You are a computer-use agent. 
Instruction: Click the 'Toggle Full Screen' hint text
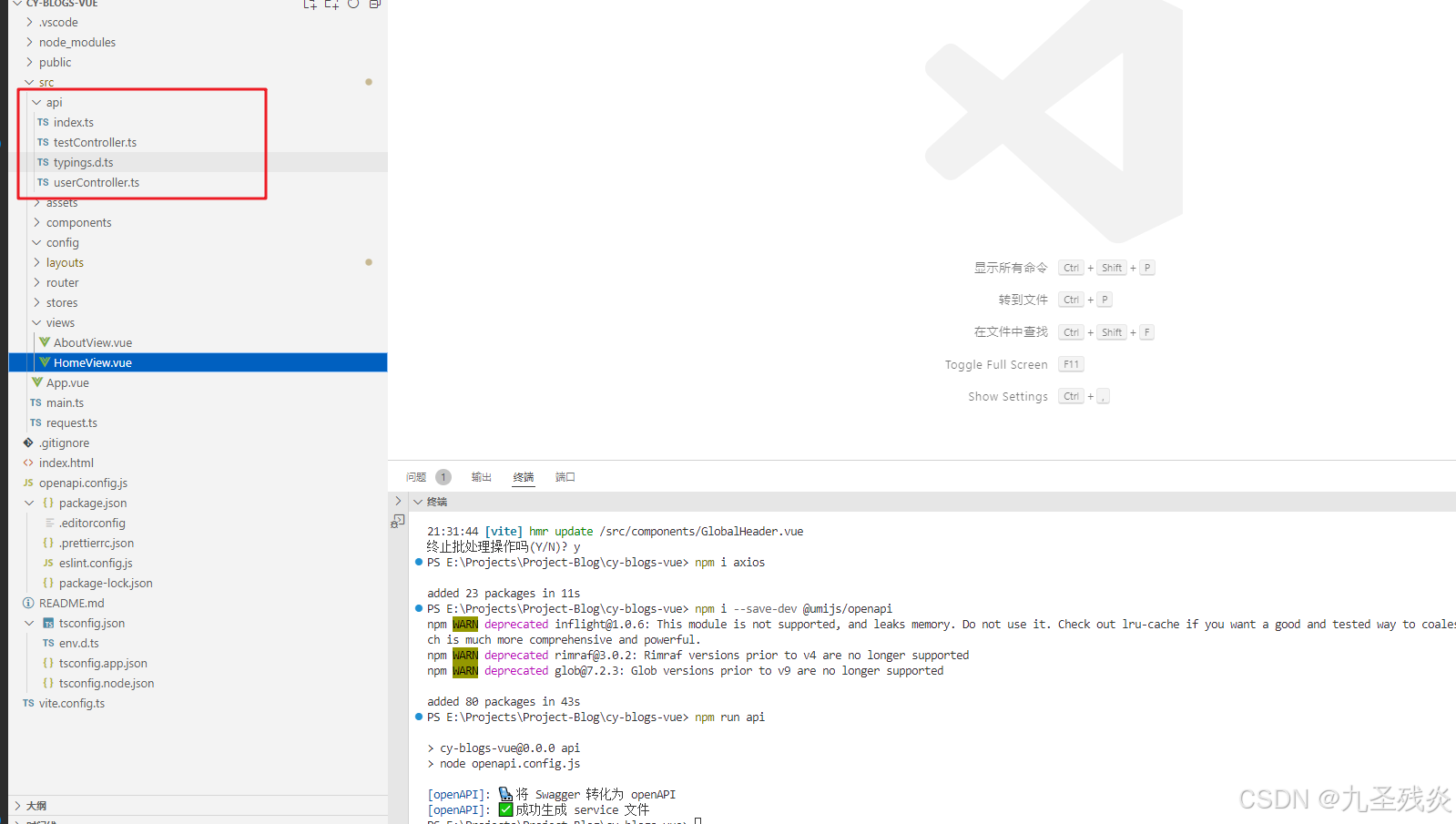996,364
